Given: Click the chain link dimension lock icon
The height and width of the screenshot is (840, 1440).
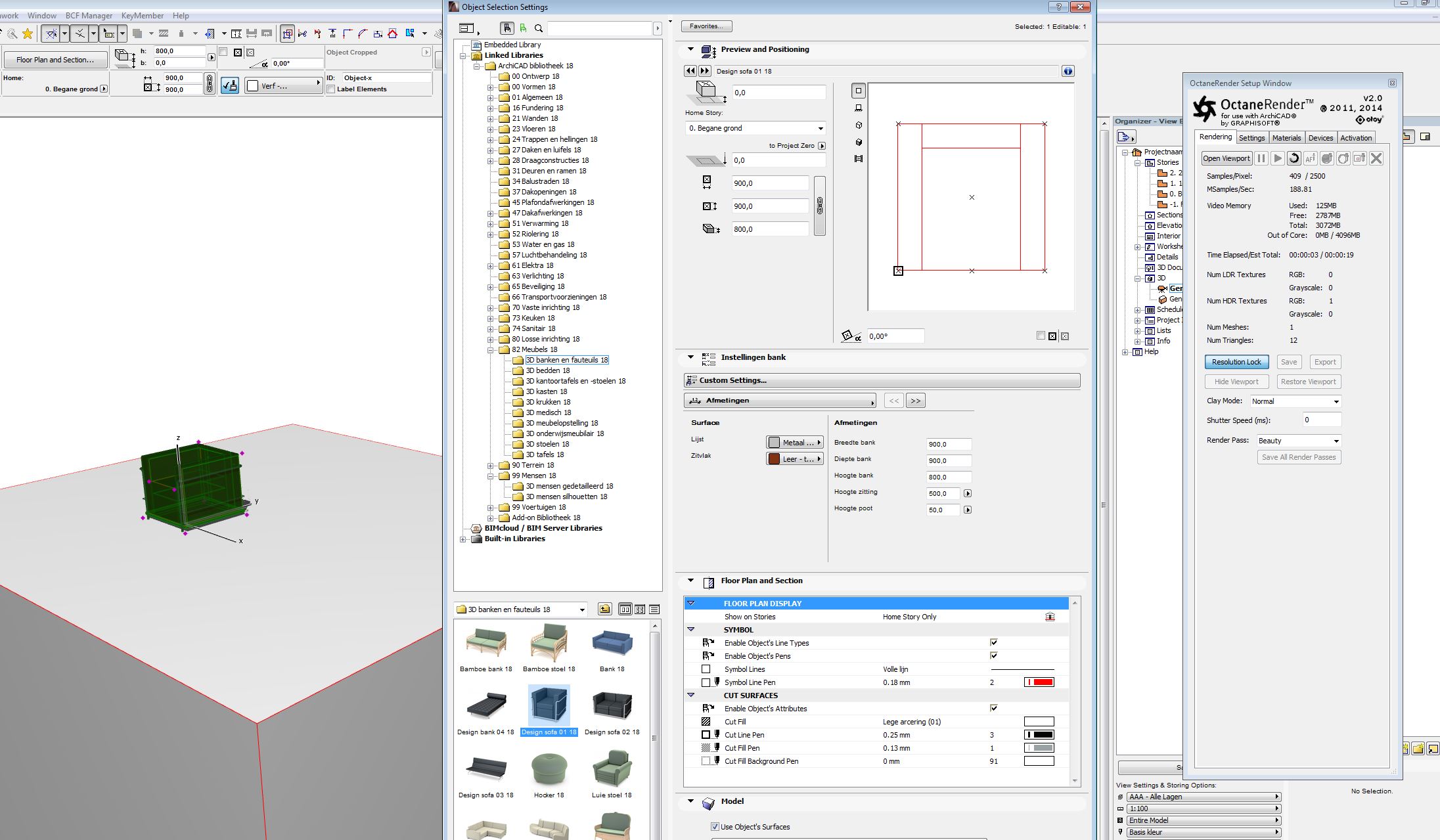Looking at the screenshot, I should coord(820,206).
